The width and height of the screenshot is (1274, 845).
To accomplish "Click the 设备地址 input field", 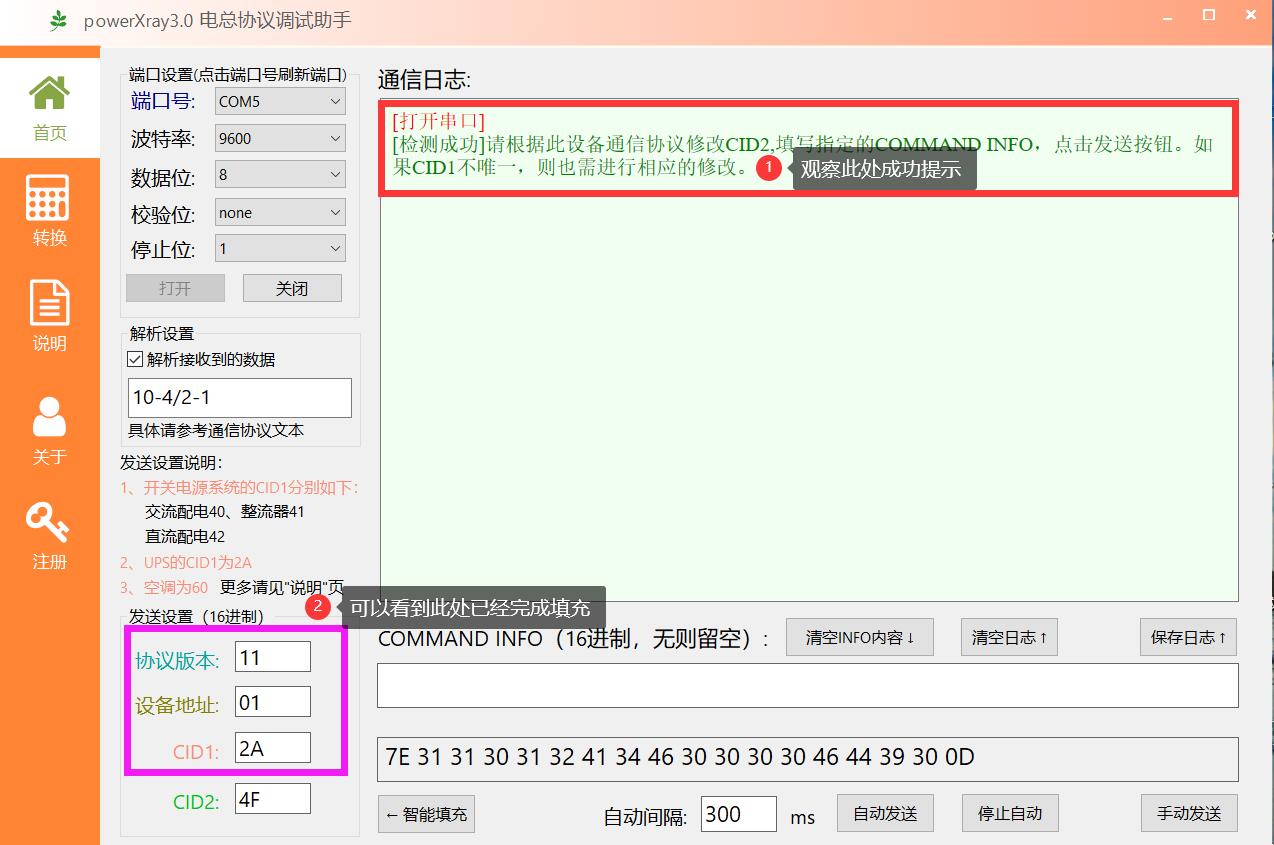I will click(x=273, y=702).
